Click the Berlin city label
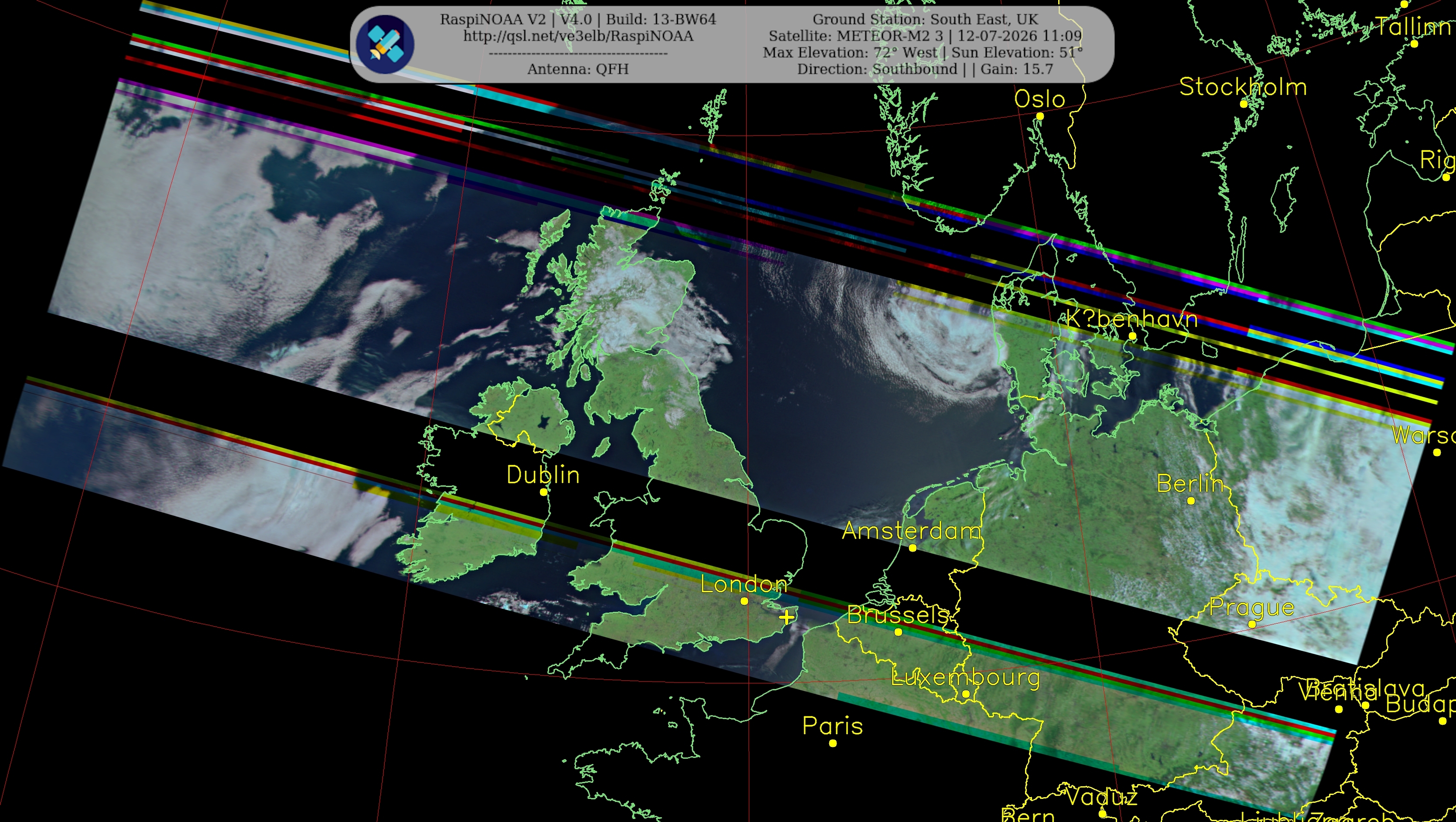Screen dimensions: 1456x822 pos(1190,484)
